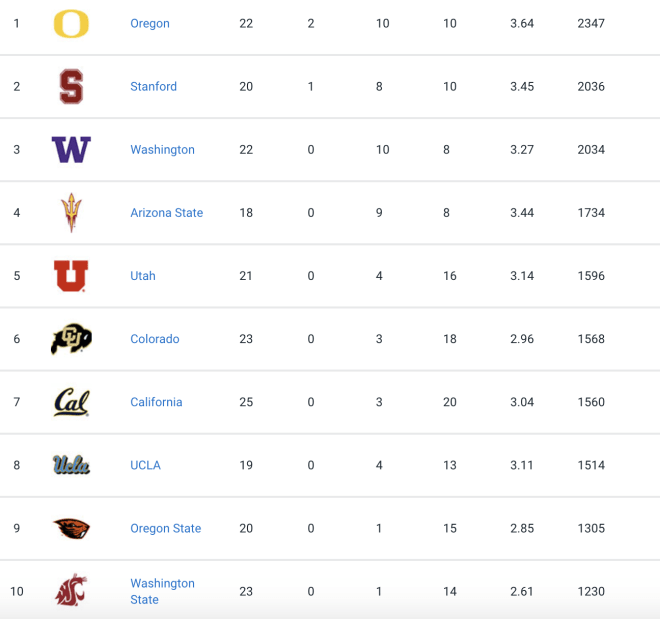Screen dimensions: 660x619
Task: Click the Oregon State beaver logo
Action: pos(71,528)
